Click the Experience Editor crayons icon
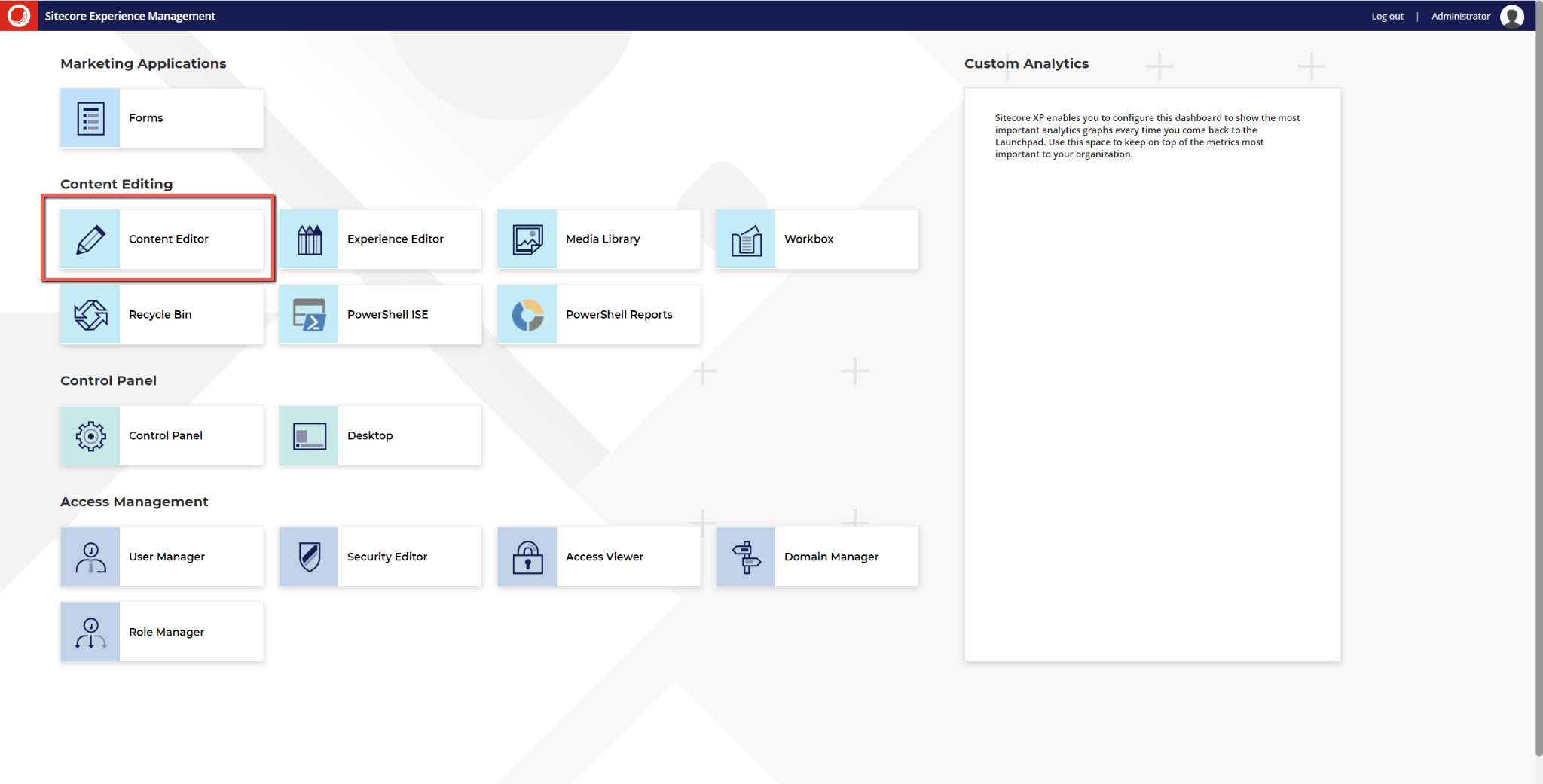The width and height of the screenshot is (1543, 784). [309, 239]
